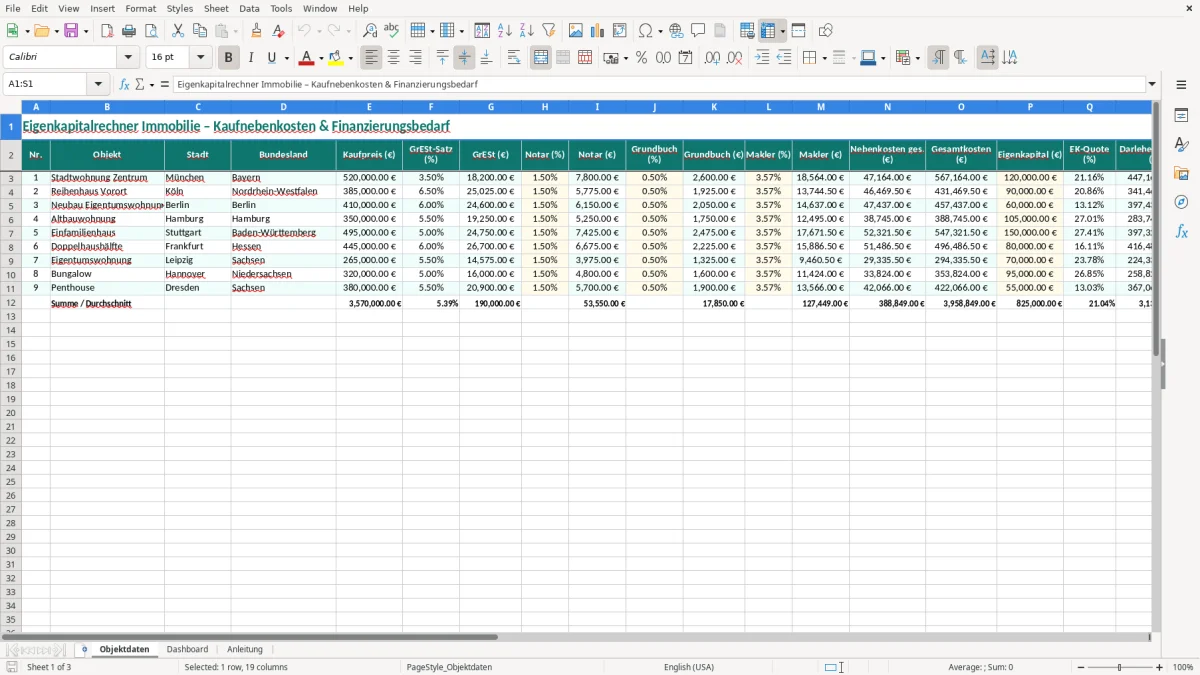
Task: Sort descending Z to A
Action: 526,31
